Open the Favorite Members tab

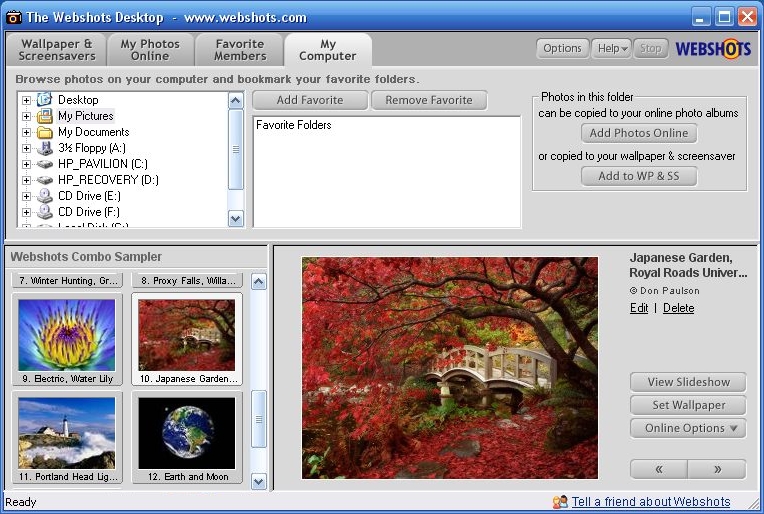(240, 50)
